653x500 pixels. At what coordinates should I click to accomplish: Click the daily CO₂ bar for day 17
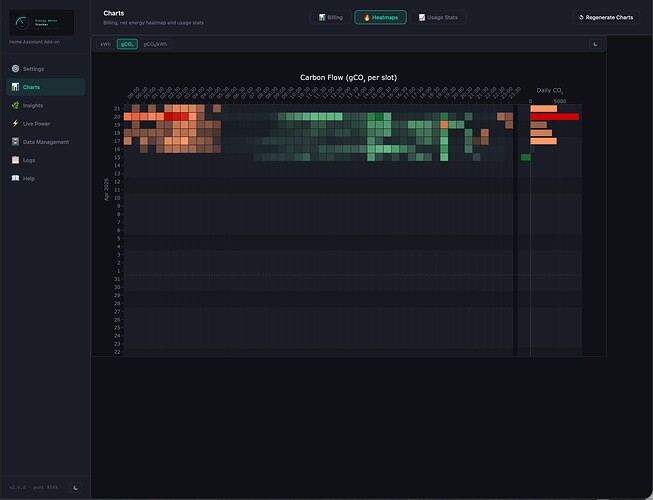pyautogui.click(x=543, y=141)
